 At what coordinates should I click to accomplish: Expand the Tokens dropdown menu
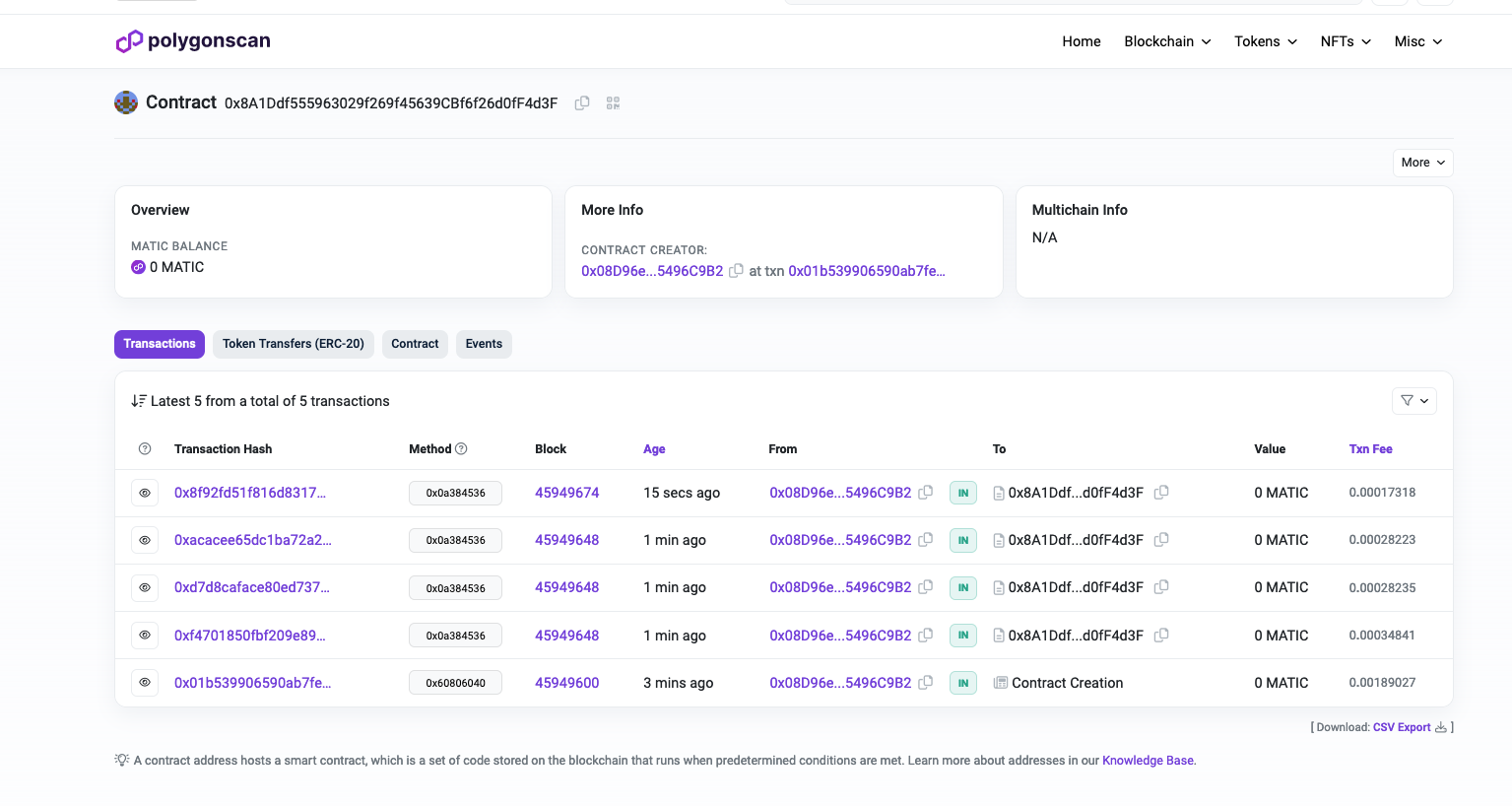point(1266,41)
